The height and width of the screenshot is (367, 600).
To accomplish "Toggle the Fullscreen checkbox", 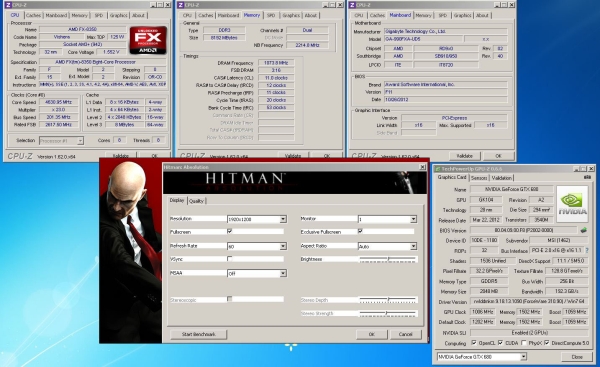I will click(x=230, y=231).
